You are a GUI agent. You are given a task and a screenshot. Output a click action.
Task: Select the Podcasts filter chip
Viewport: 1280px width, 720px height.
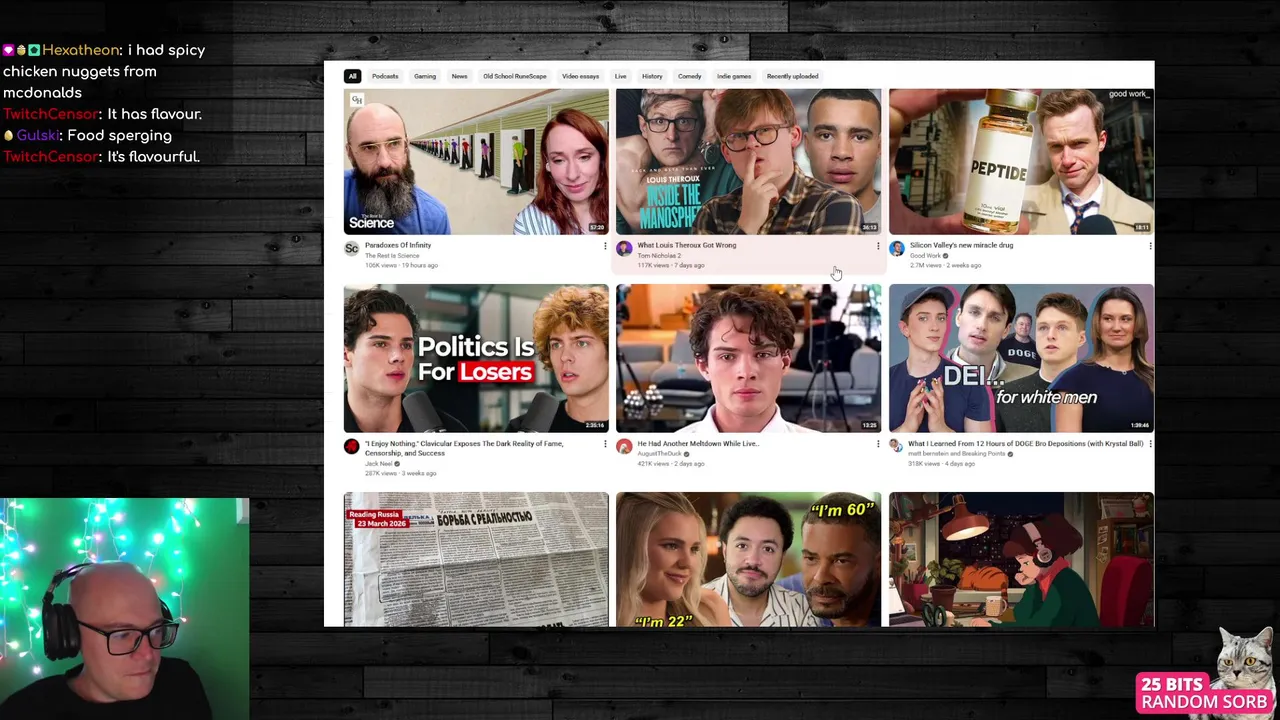[385, 76]
